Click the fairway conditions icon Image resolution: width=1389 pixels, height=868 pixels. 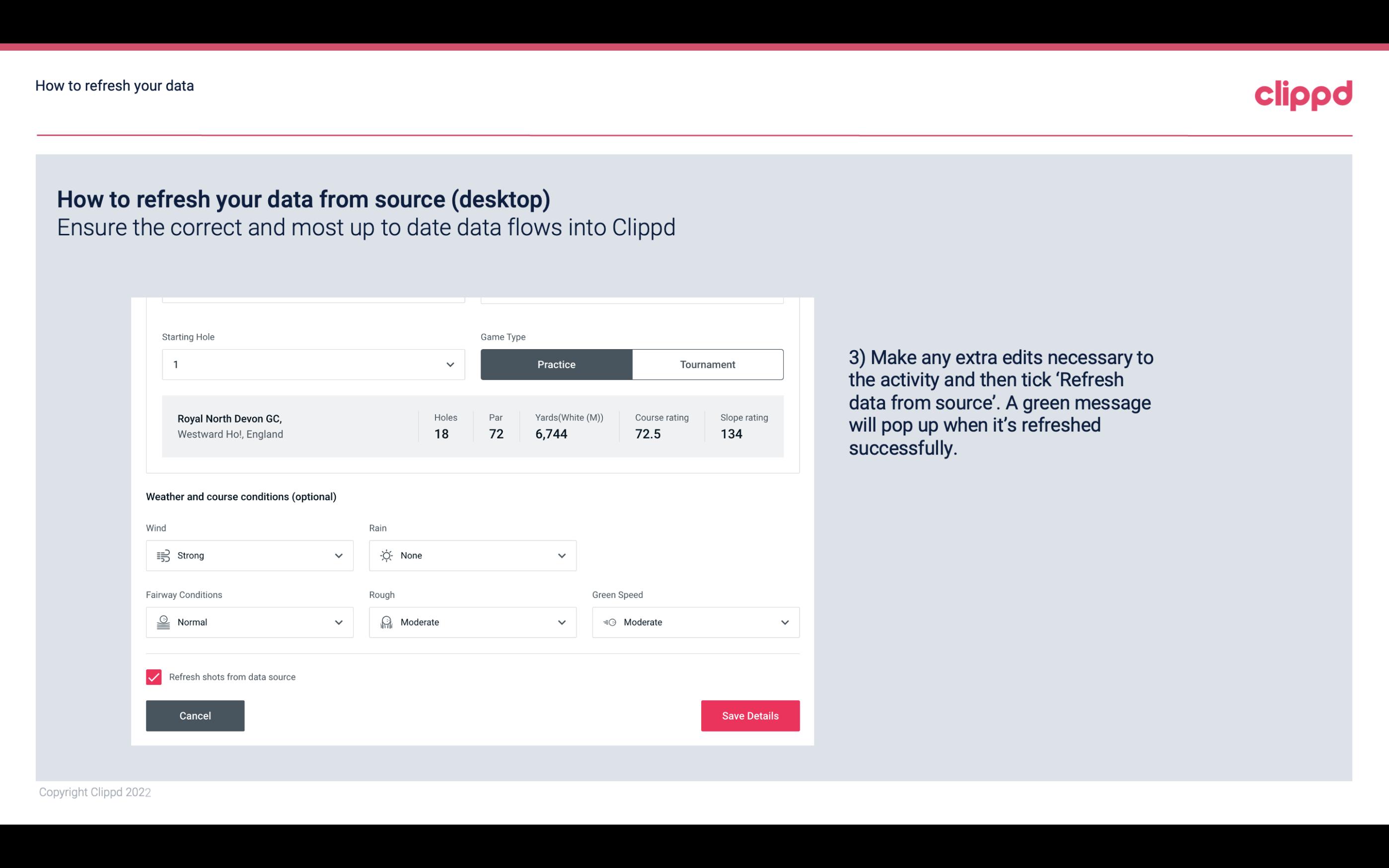(x=162, y=622)
